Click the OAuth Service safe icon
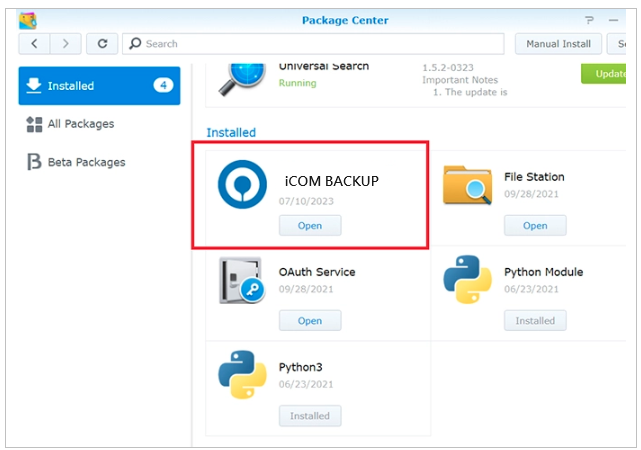 (x=242, y=280)
